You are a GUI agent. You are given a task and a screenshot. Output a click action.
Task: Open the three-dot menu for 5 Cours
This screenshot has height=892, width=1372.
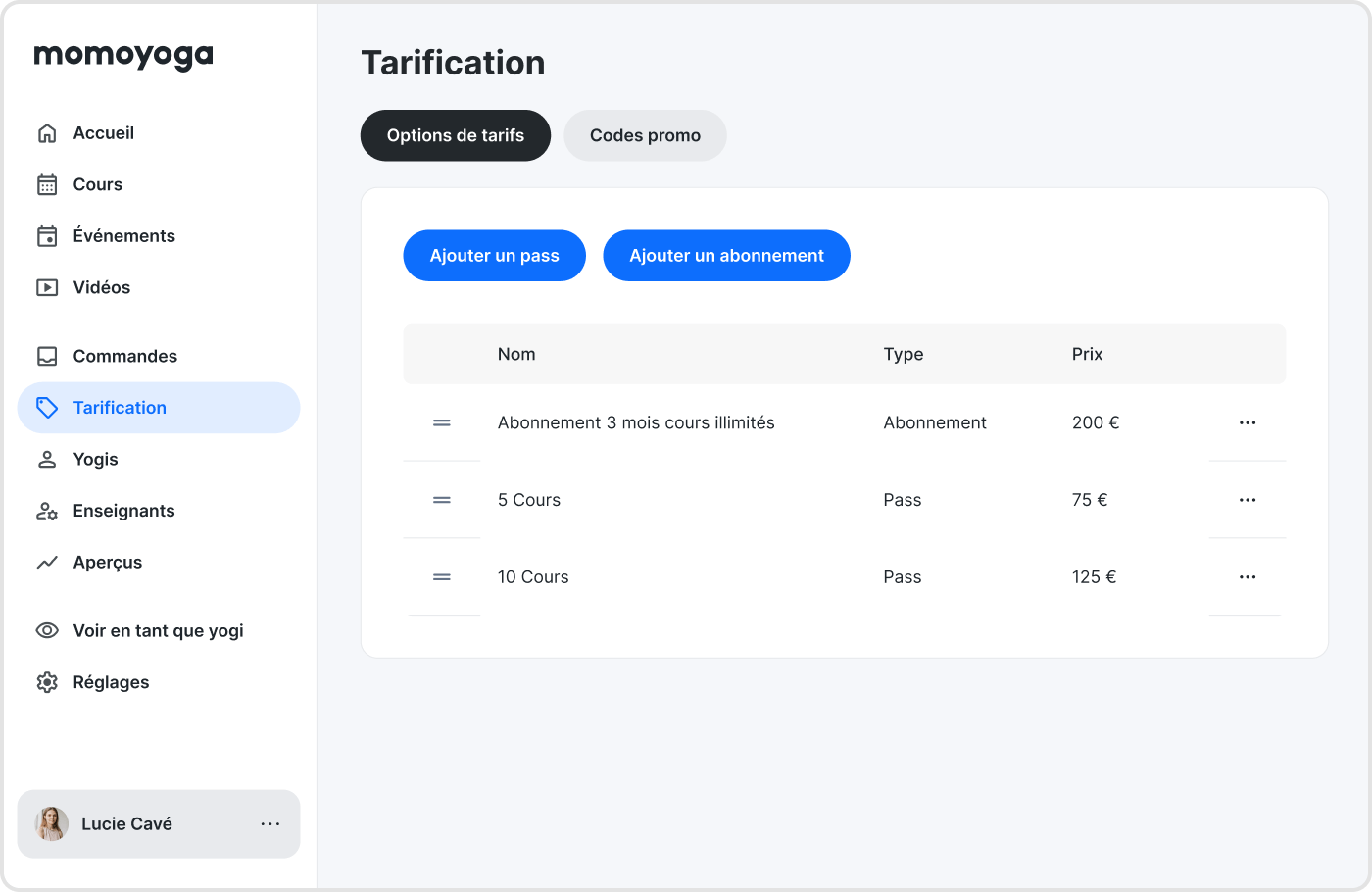[1248, 500]
